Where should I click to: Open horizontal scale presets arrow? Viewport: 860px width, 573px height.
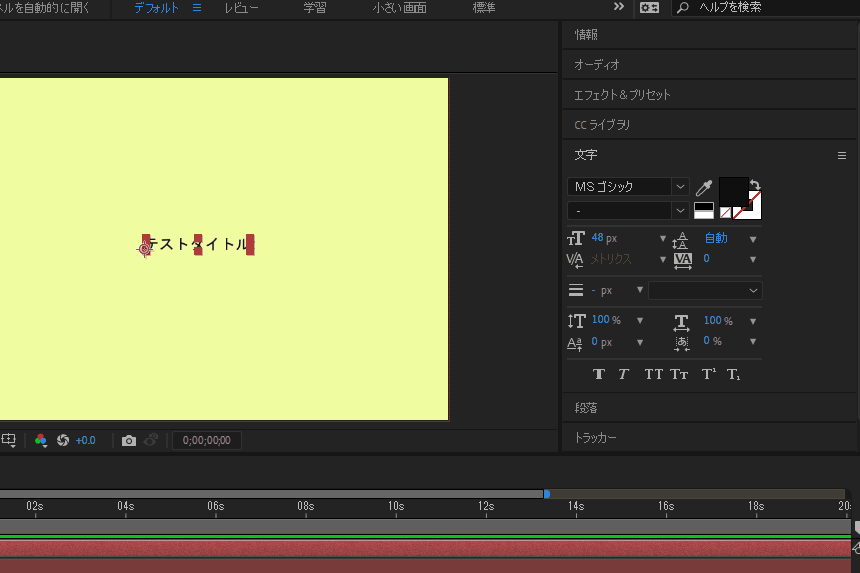click(x=753, y=321)
